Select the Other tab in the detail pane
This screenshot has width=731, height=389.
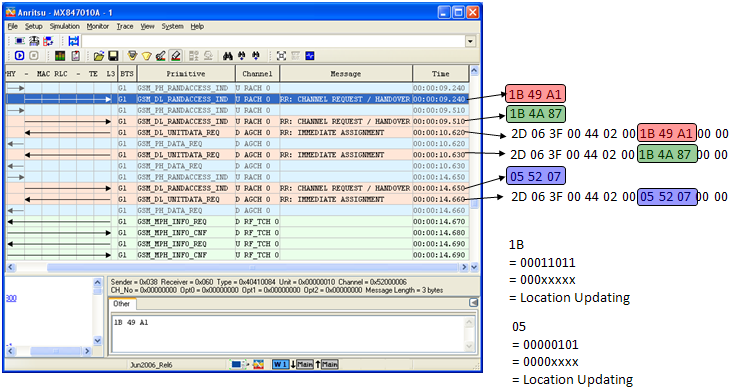point(122,304)
